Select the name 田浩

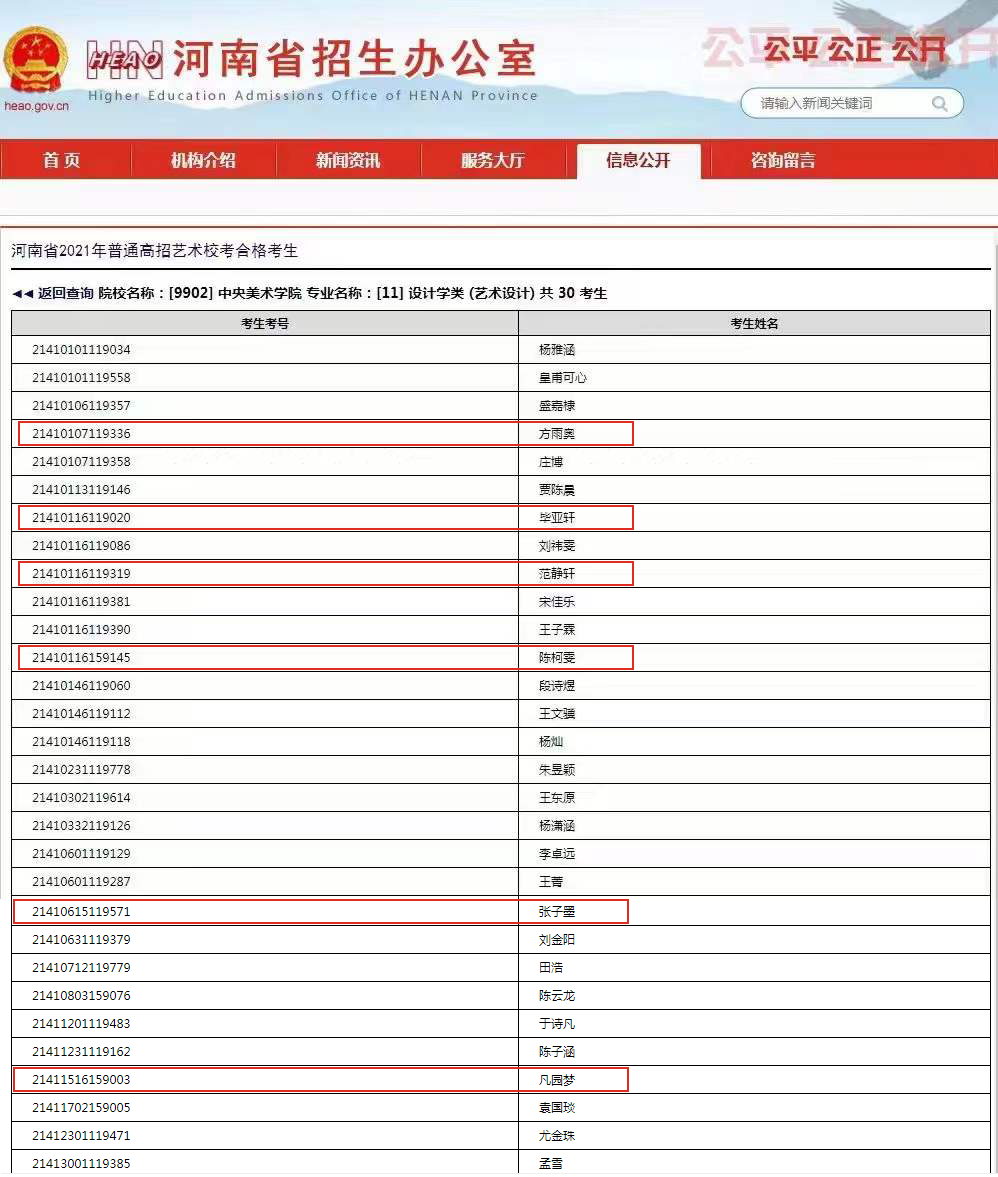[551, 968]
